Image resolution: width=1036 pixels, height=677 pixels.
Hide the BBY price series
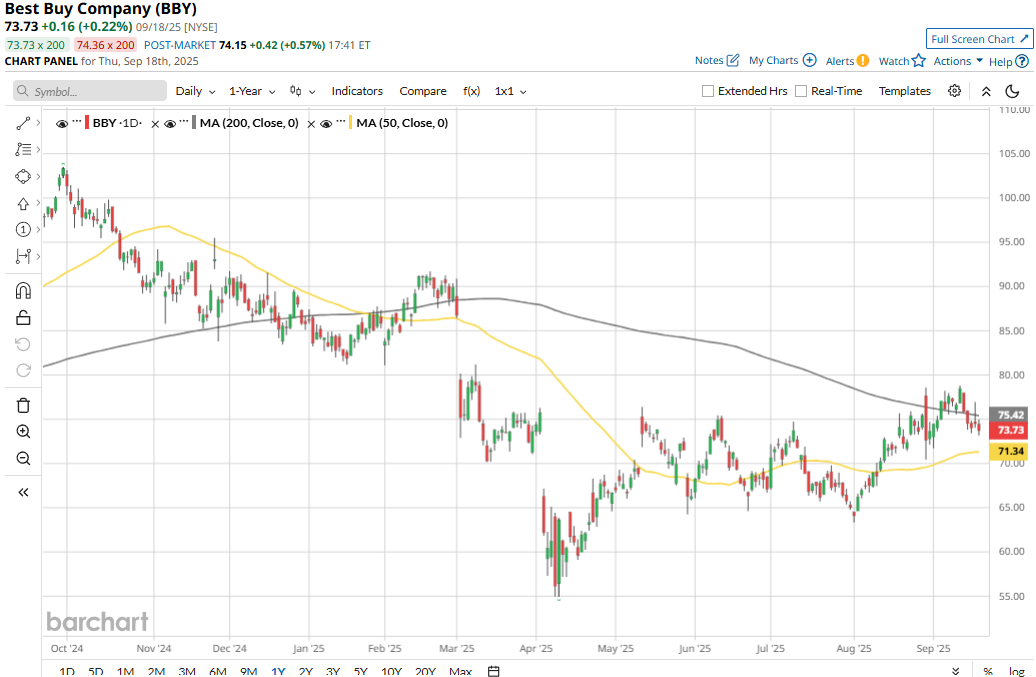(62, 124)
